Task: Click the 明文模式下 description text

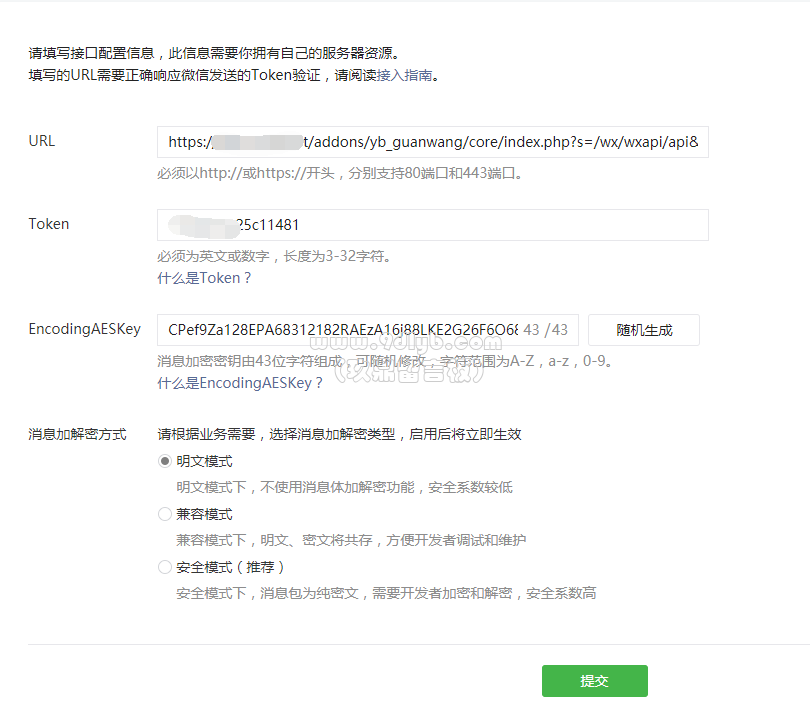Action: point(344,487)
